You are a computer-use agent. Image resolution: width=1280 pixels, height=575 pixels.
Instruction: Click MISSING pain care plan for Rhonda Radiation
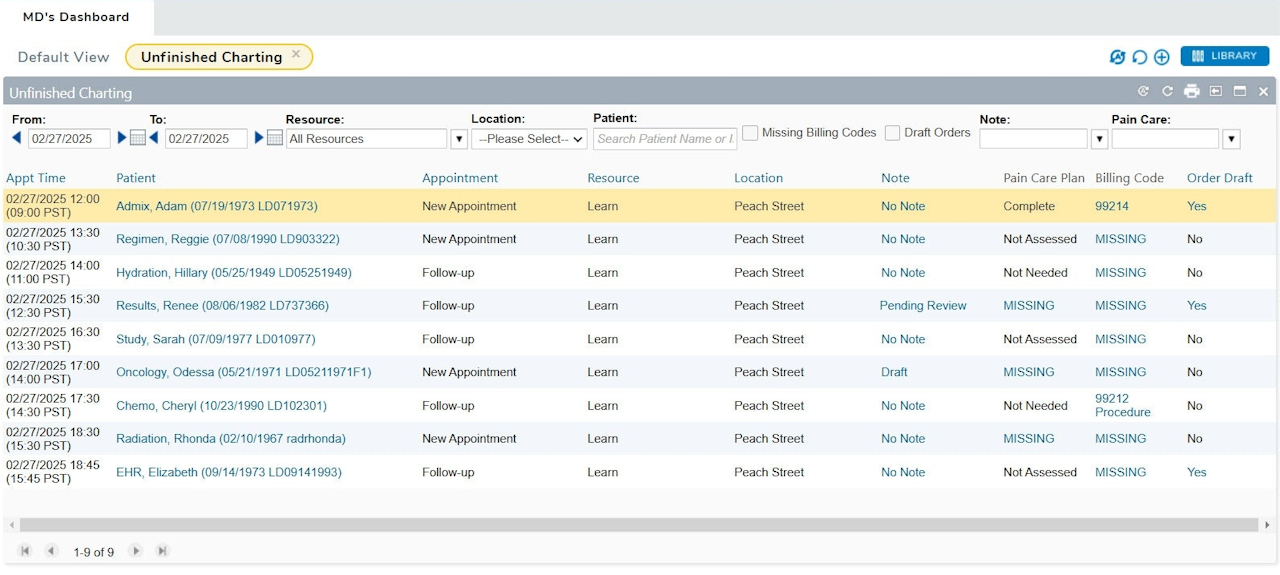point(1029,439)
